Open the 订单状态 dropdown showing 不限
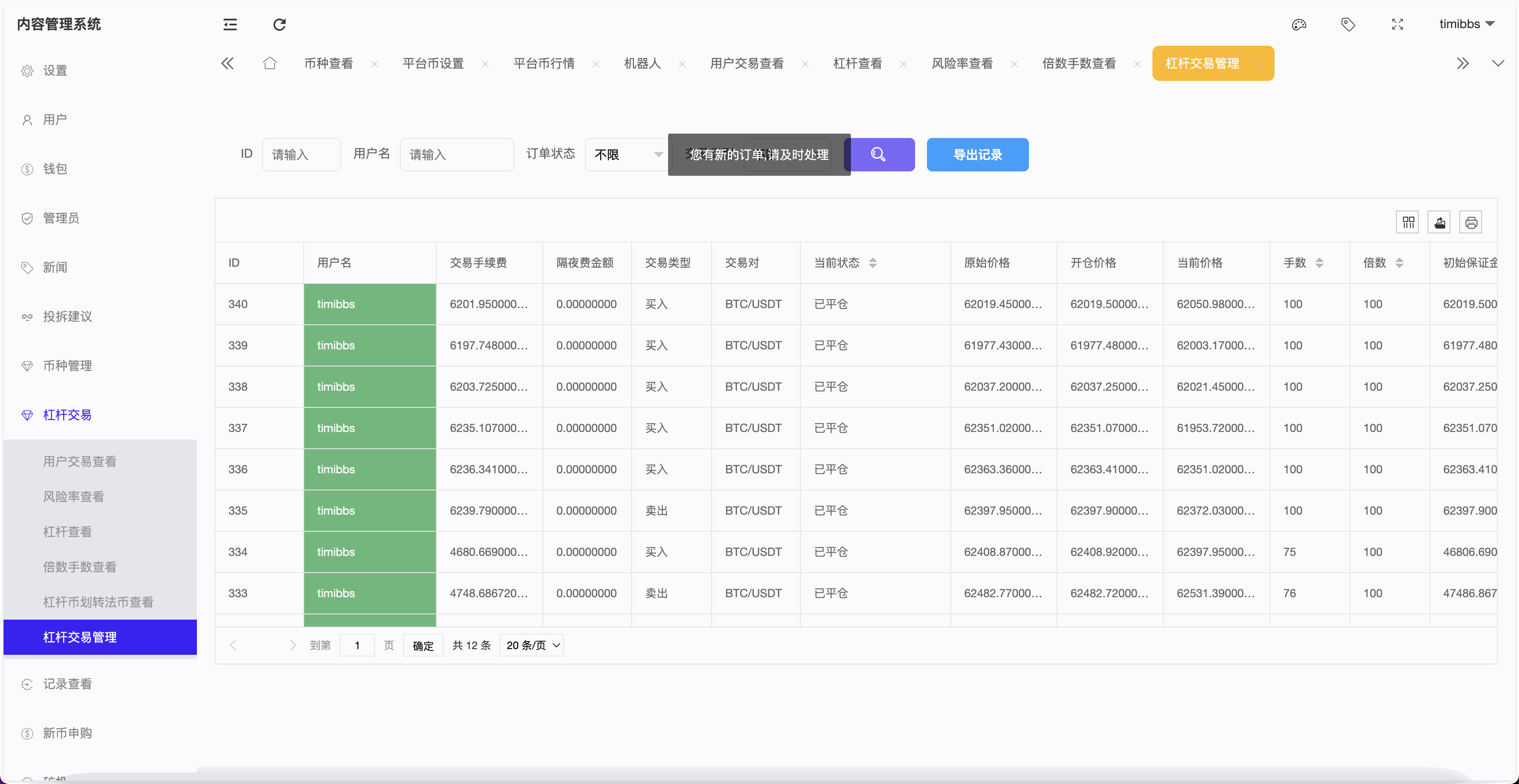The height and width of the screenshot is (784, 1519). click(627, 154)
